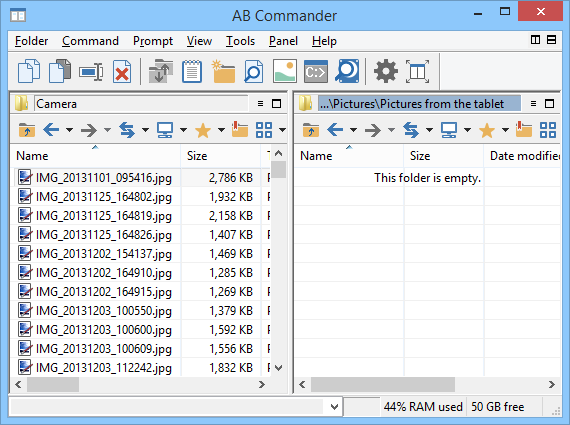Click the Camera path field
Image resolution: width=570 pixels, height=425 pixels.
click(141, 104)
